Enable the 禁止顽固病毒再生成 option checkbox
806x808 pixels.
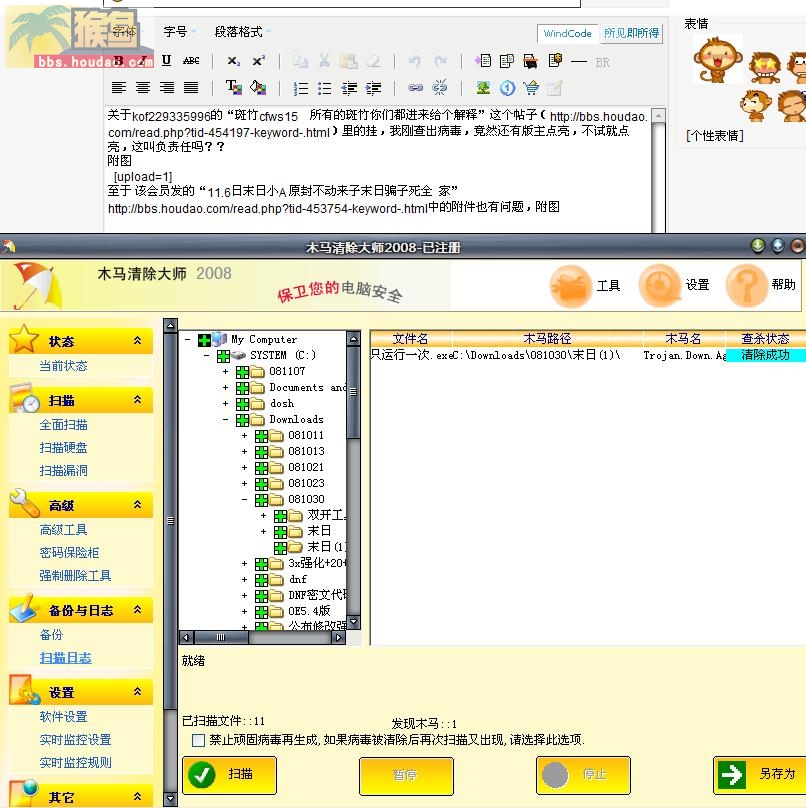coord(198,740)
